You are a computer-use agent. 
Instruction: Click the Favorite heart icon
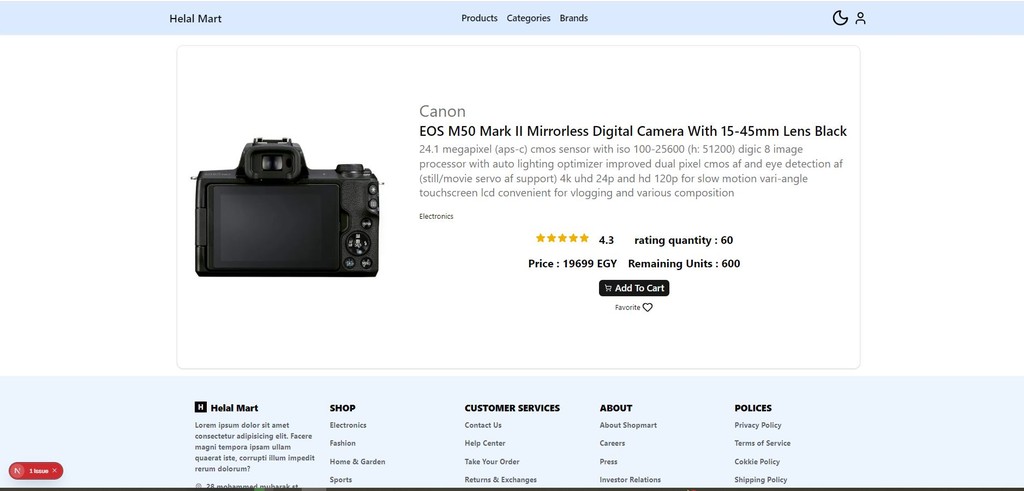647,308
